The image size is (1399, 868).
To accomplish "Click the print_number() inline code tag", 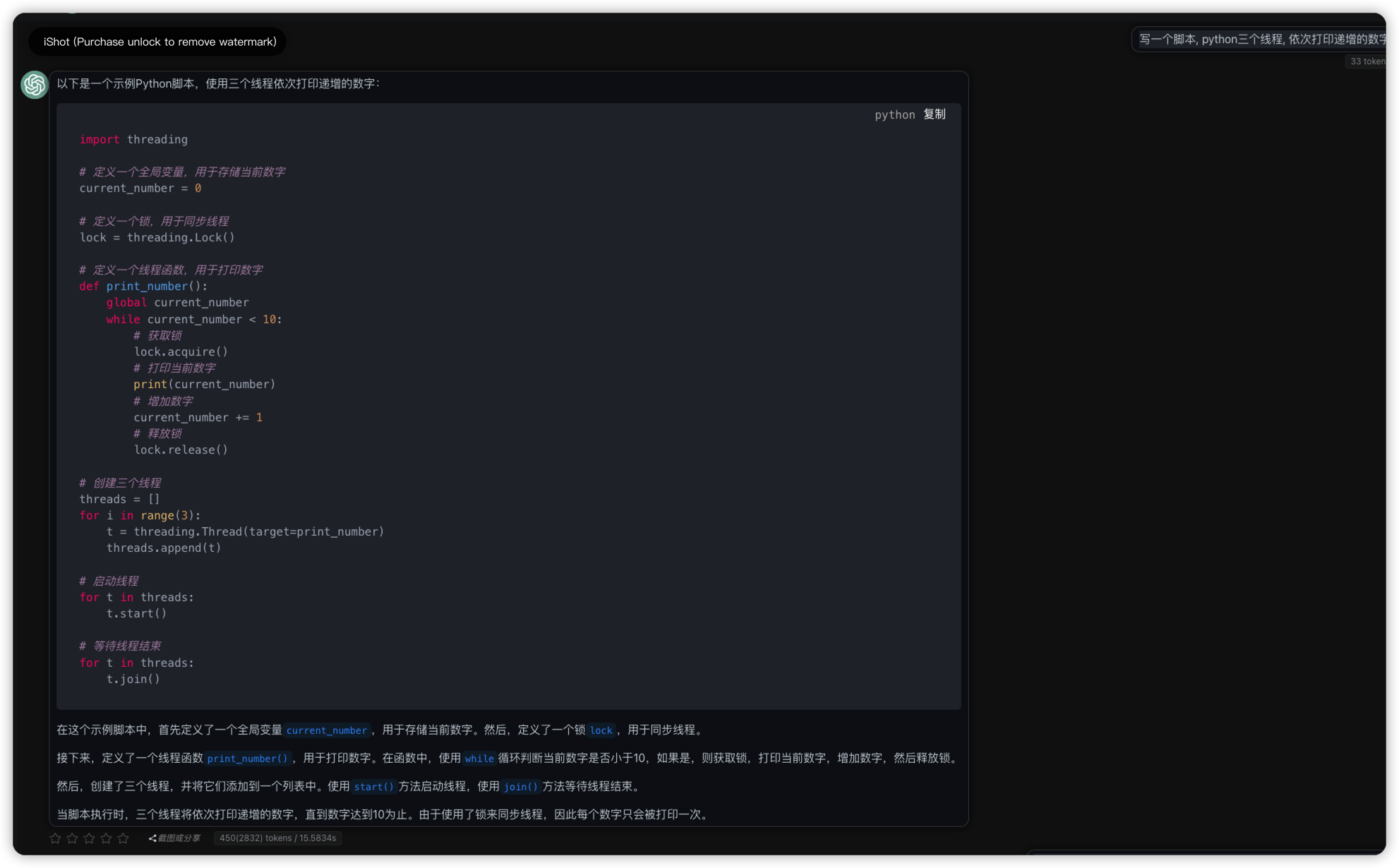I will pos(247,759).
